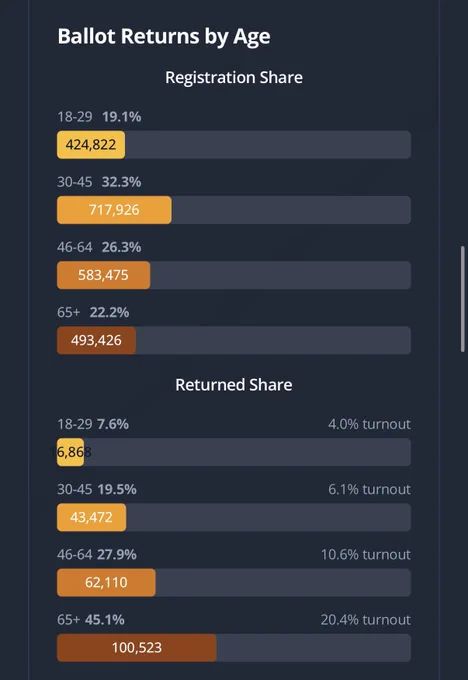Click the Registration Share section title

click(x=234, y=78)
